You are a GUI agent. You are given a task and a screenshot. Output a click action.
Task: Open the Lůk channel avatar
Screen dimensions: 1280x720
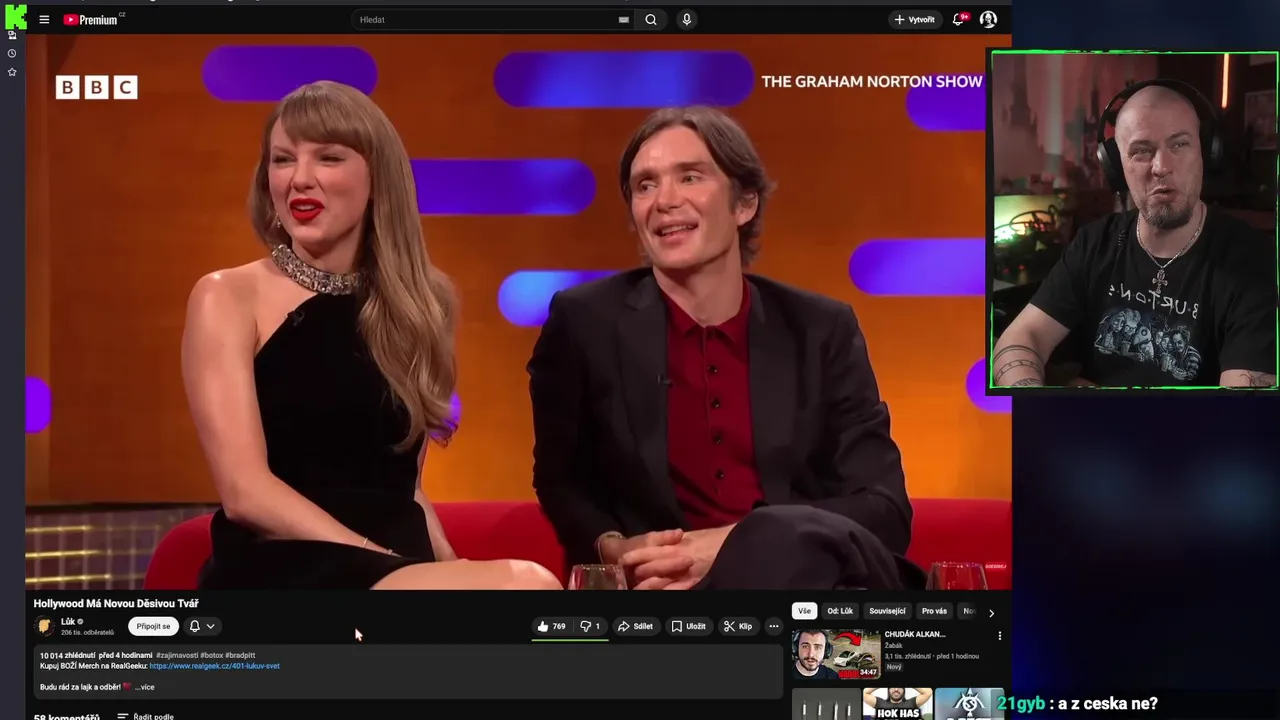pos(45,626)
